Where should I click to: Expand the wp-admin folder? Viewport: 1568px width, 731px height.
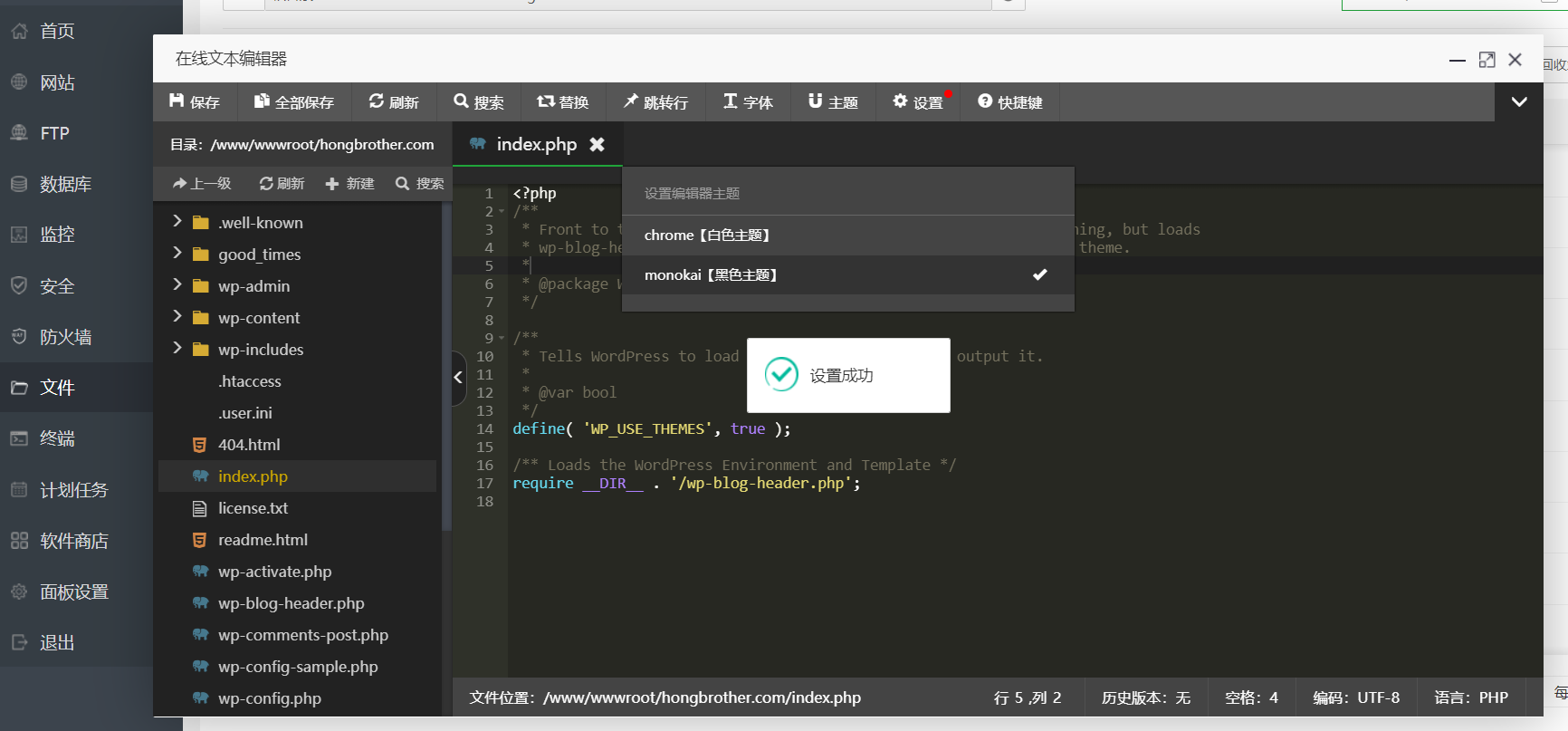pos(177,284)
